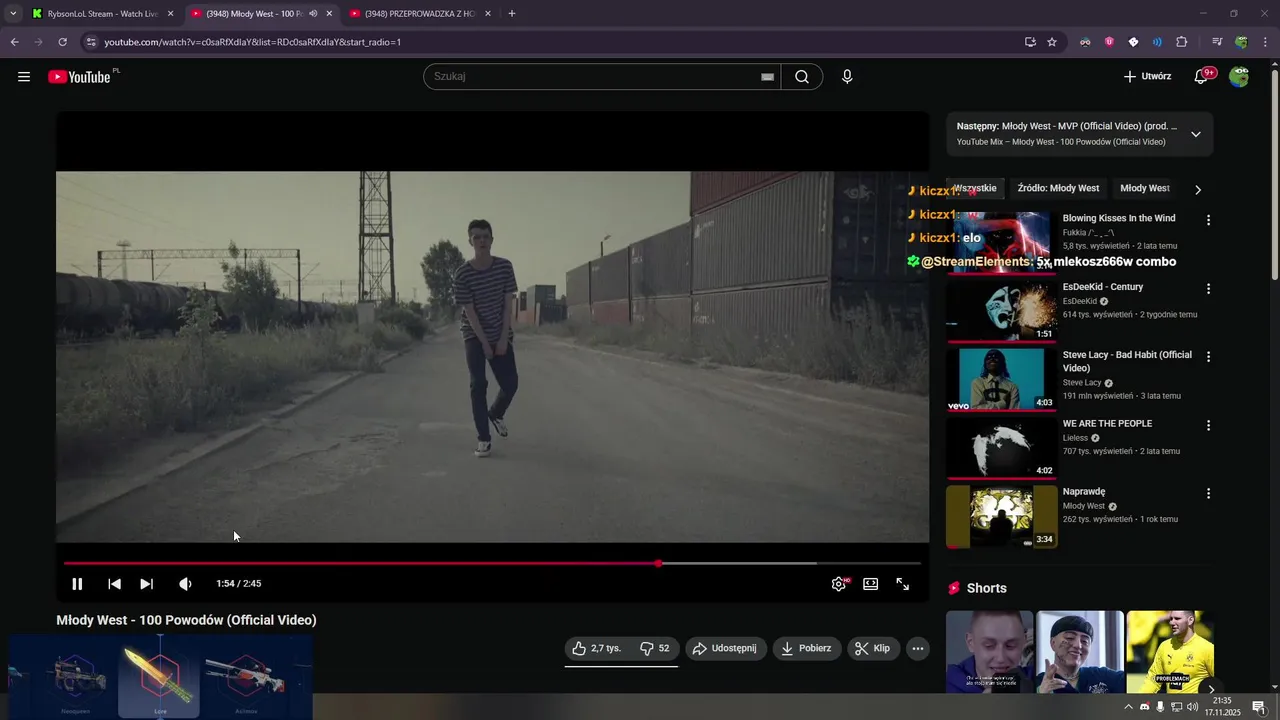Show more filter chips with the arrow
The width and height of the screenshot is (1280, 720).
[x=1198, y=189]
